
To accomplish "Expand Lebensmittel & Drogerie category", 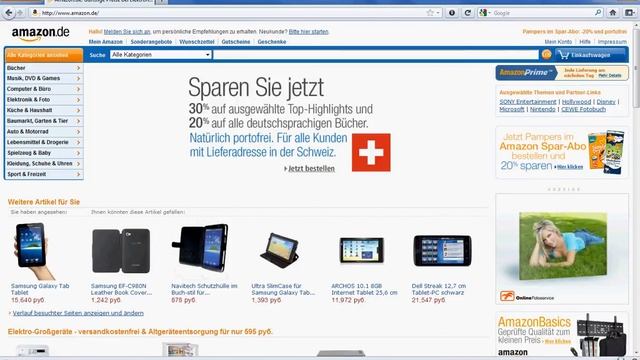I will pyautogui.click(x=44, y=142).
